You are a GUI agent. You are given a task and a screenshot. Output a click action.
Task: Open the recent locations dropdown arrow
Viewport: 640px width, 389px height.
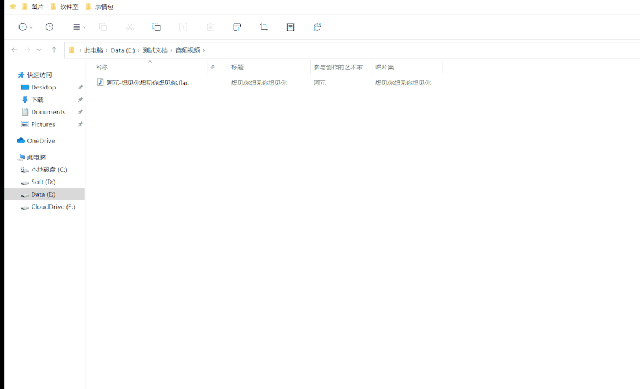(39, 50)
